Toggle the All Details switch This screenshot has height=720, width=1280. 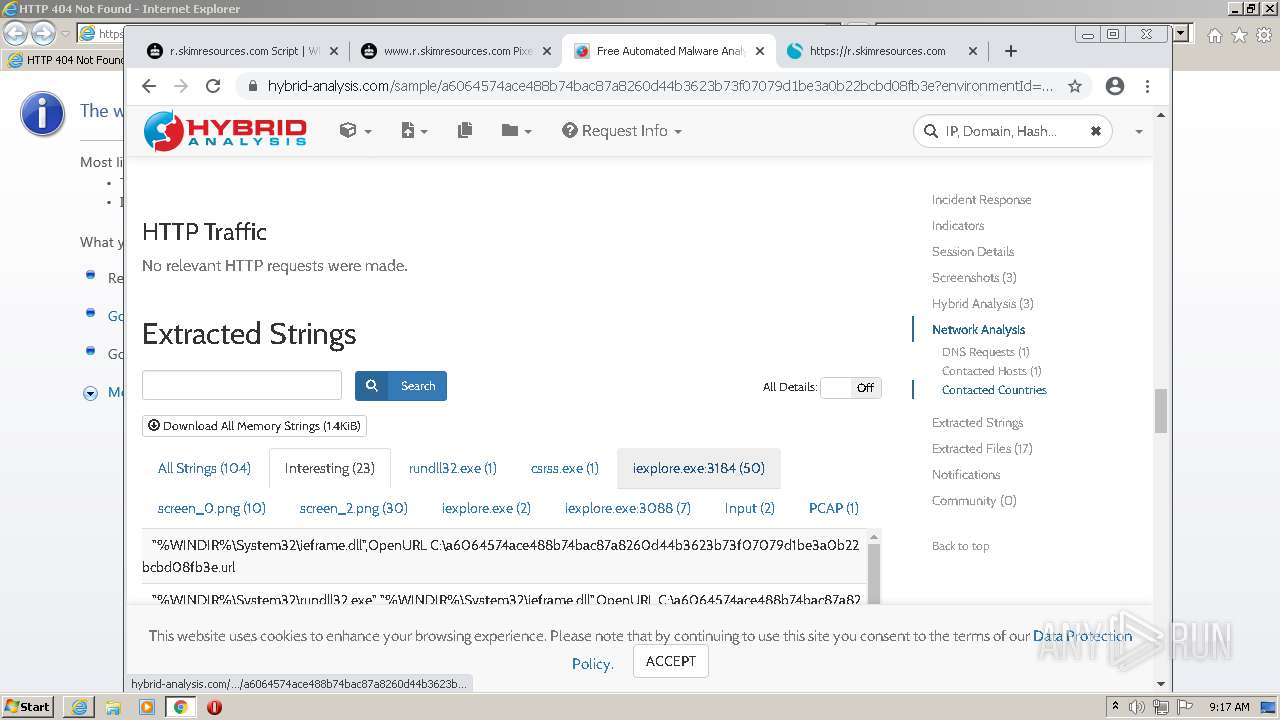coord(851,388)
